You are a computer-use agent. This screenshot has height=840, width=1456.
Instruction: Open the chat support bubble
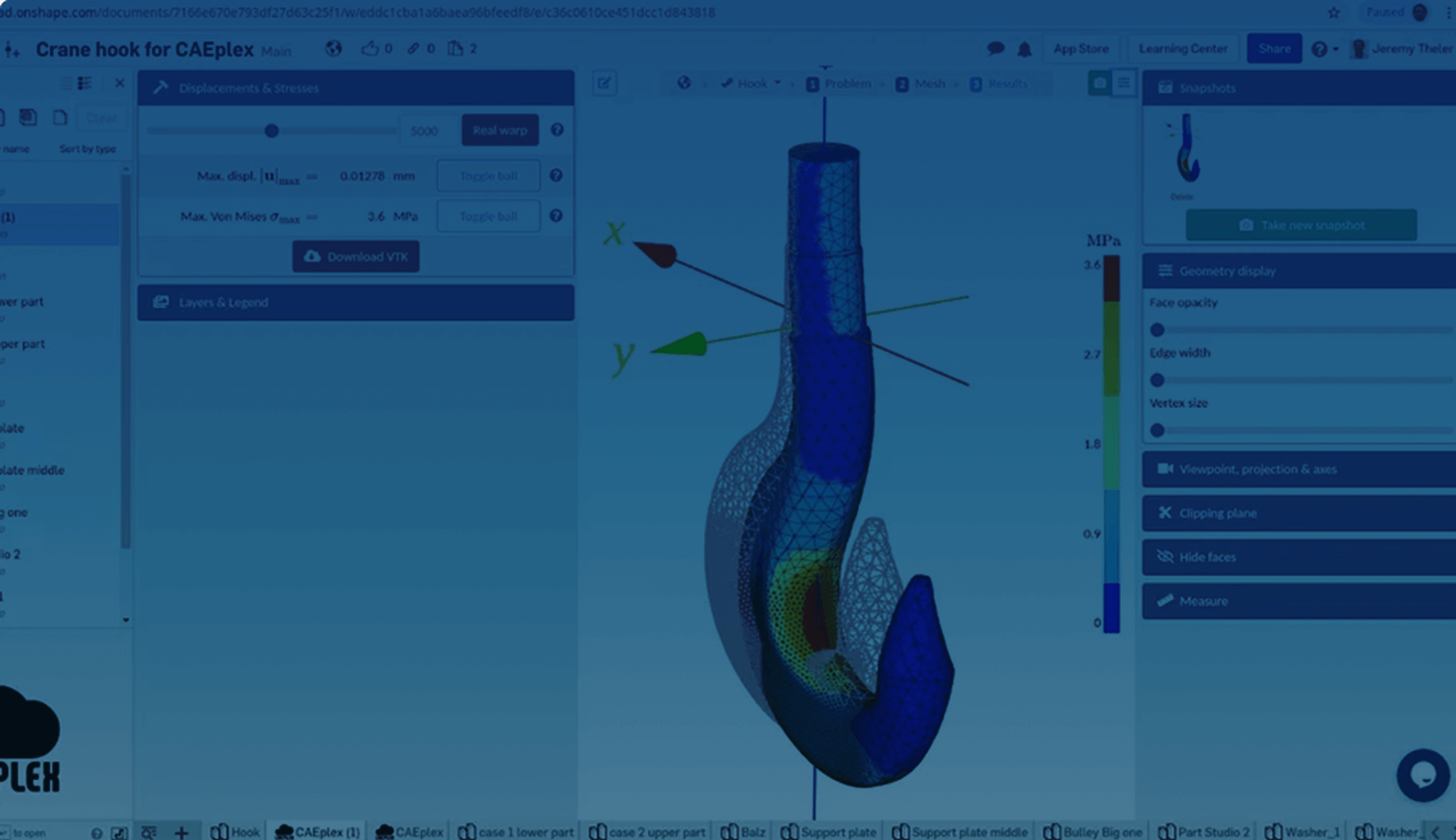tap(1422, 774)
